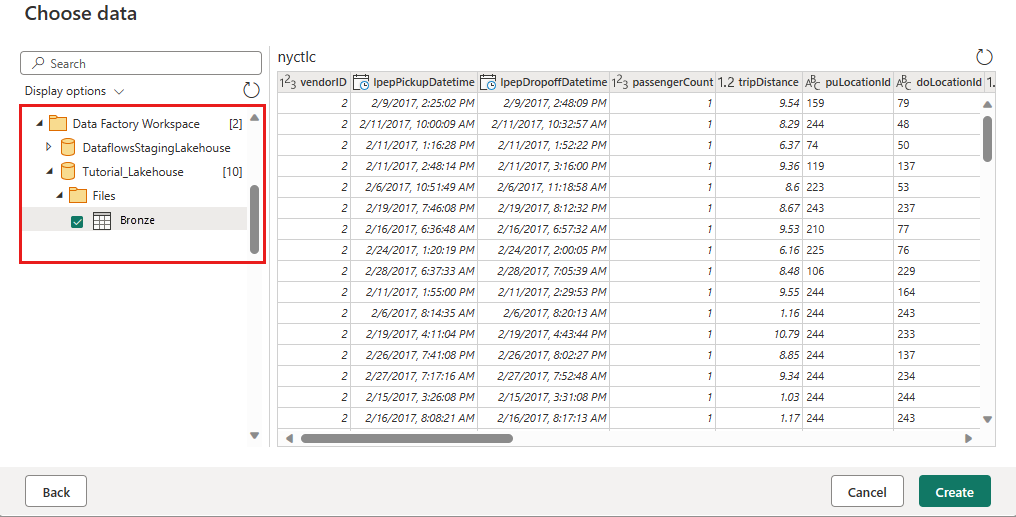Screen dimensions: 1016x517
Task: Click in the Search input field
Action: click(141, 63)
